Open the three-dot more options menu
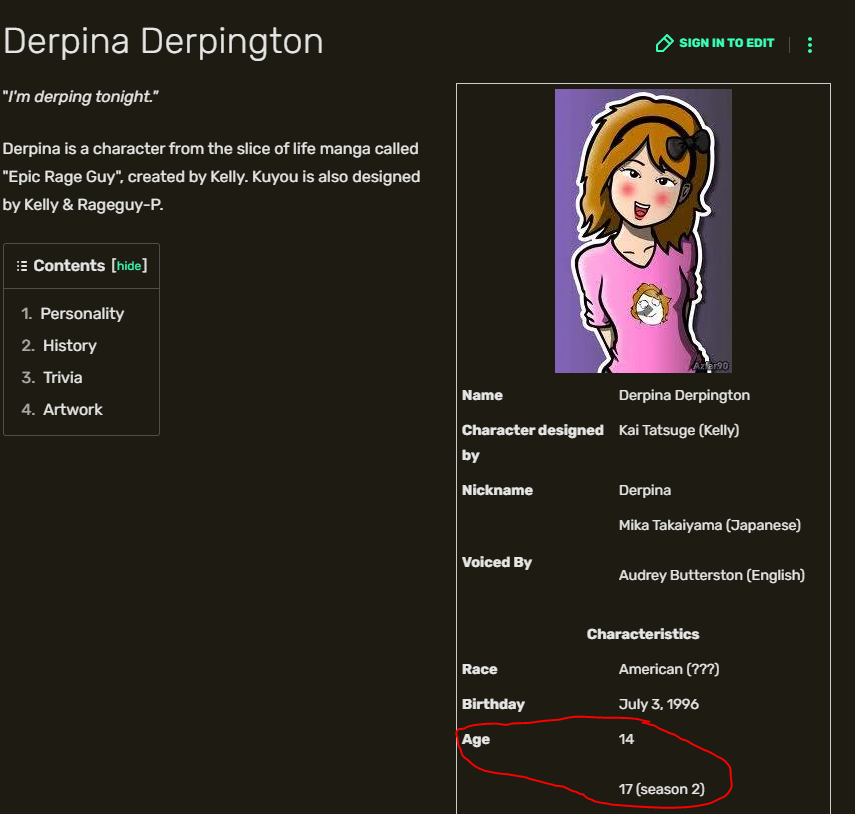 point(810,45)
